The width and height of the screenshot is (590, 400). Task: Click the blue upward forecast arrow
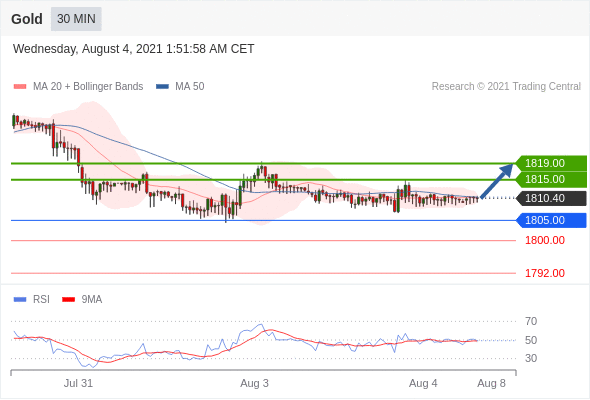click(497, 181)
